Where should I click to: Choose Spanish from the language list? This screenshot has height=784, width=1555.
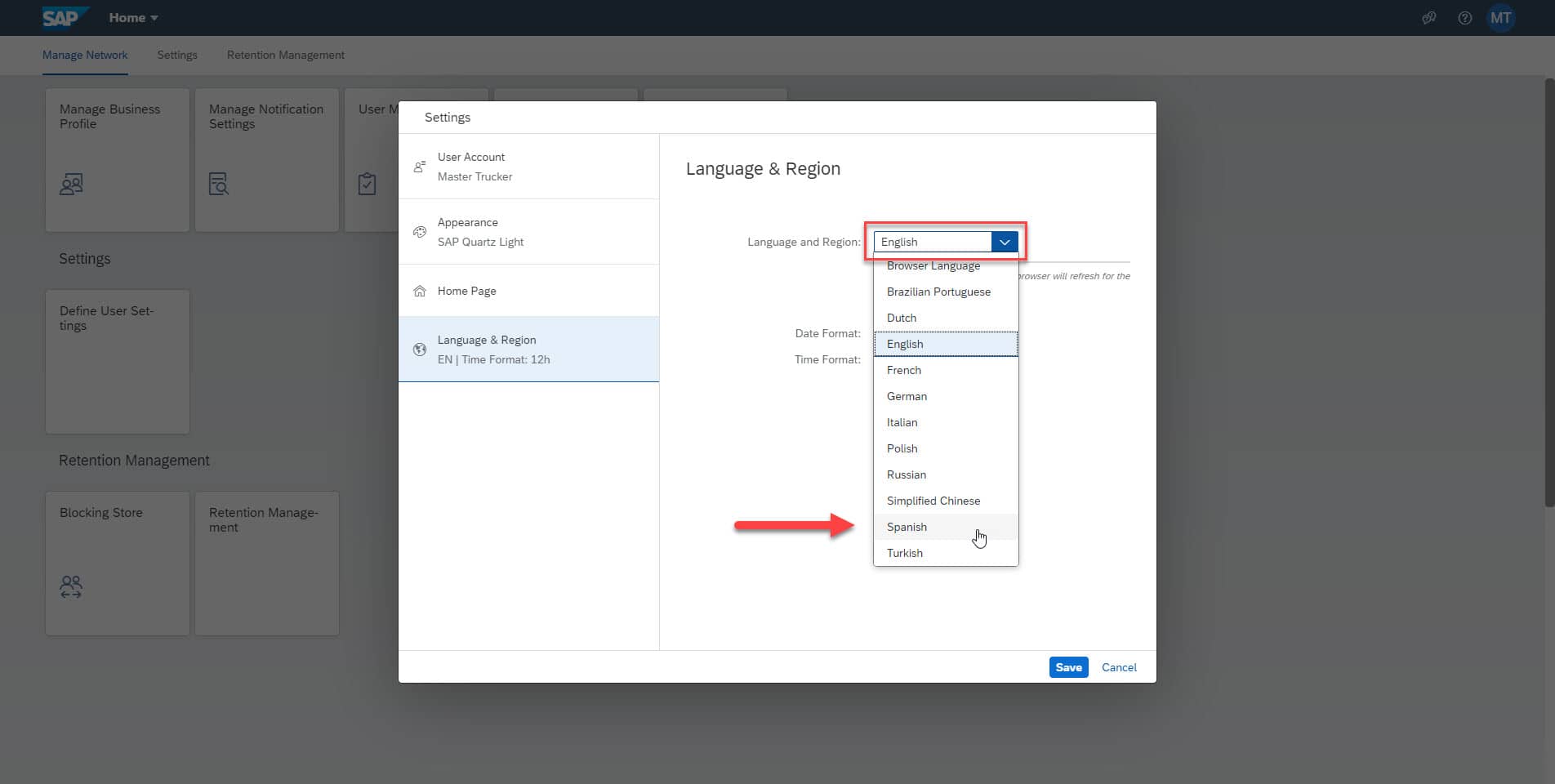coord(946,527)
